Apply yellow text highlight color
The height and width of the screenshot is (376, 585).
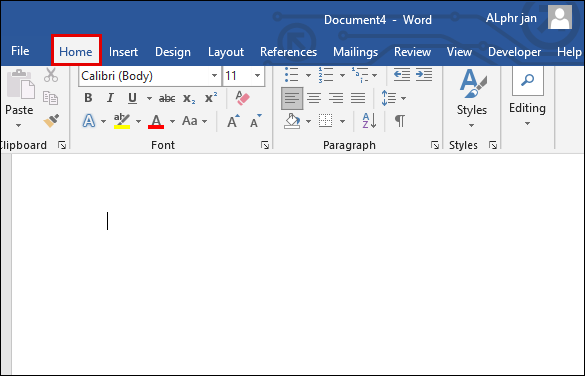[122, 121]
